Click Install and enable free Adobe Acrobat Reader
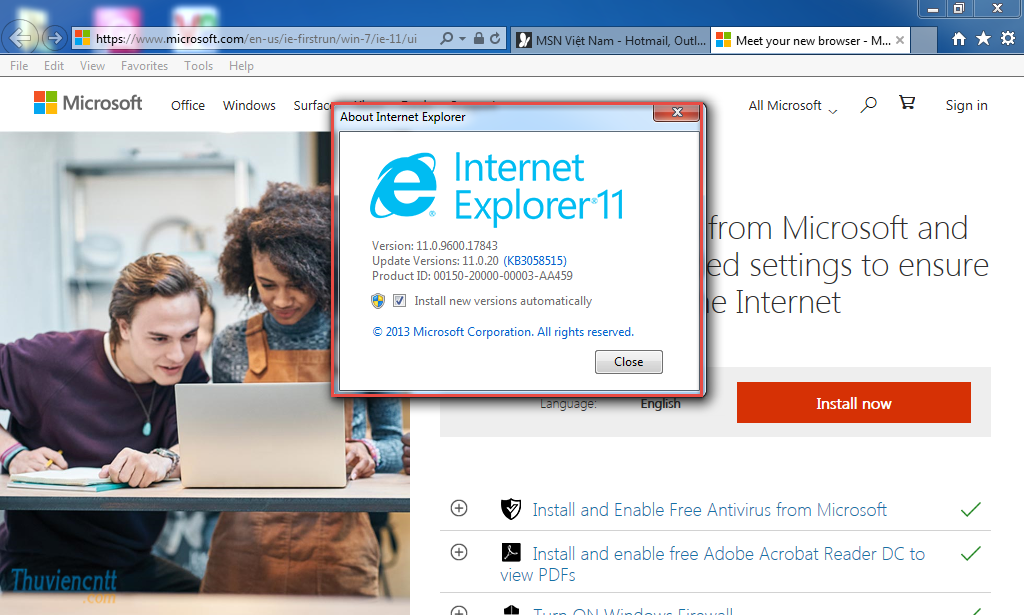The image size is (1024, 615). (712, 564)
